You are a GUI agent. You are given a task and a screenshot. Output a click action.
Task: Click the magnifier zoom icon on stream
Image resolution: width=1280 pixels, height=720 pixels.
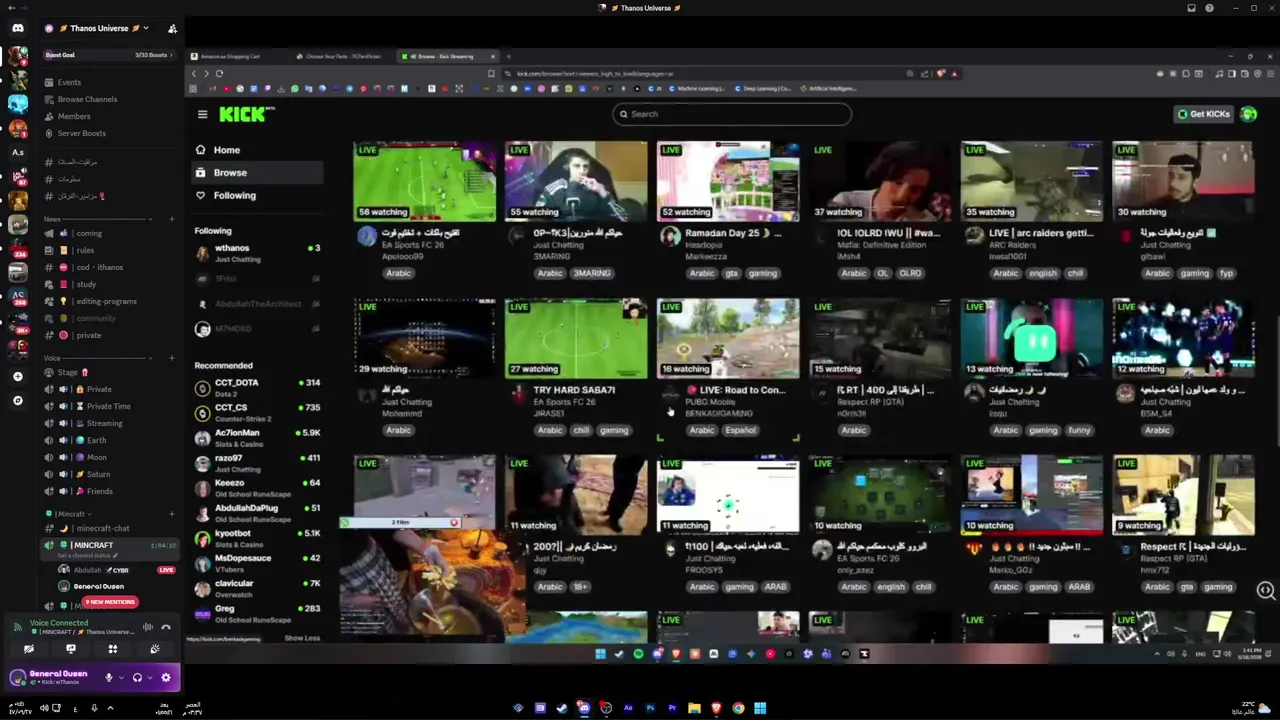click(x=1266, y=591)
